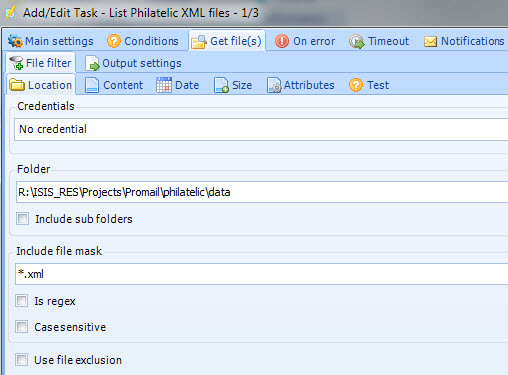Screen dimensions: 508x375
Task: Enable the Include sub folders checkbox
Action: [23, 219]
